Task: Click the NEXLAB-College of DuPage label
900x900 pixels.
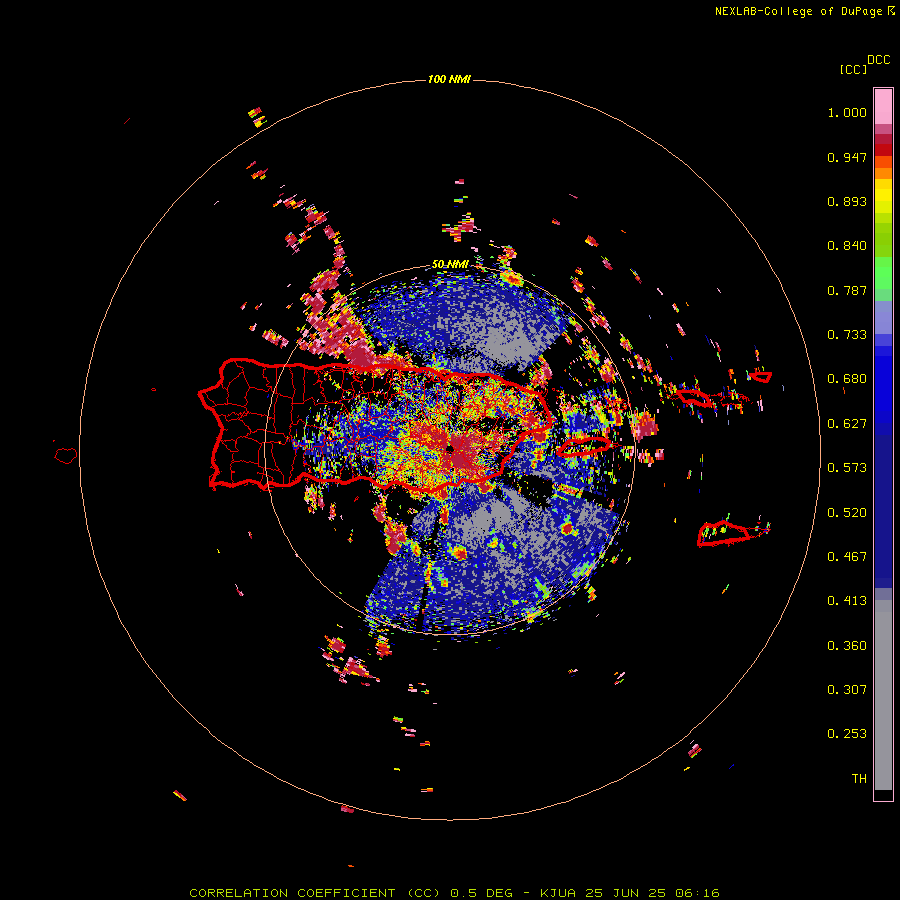Action: click(x=798, y=11)
